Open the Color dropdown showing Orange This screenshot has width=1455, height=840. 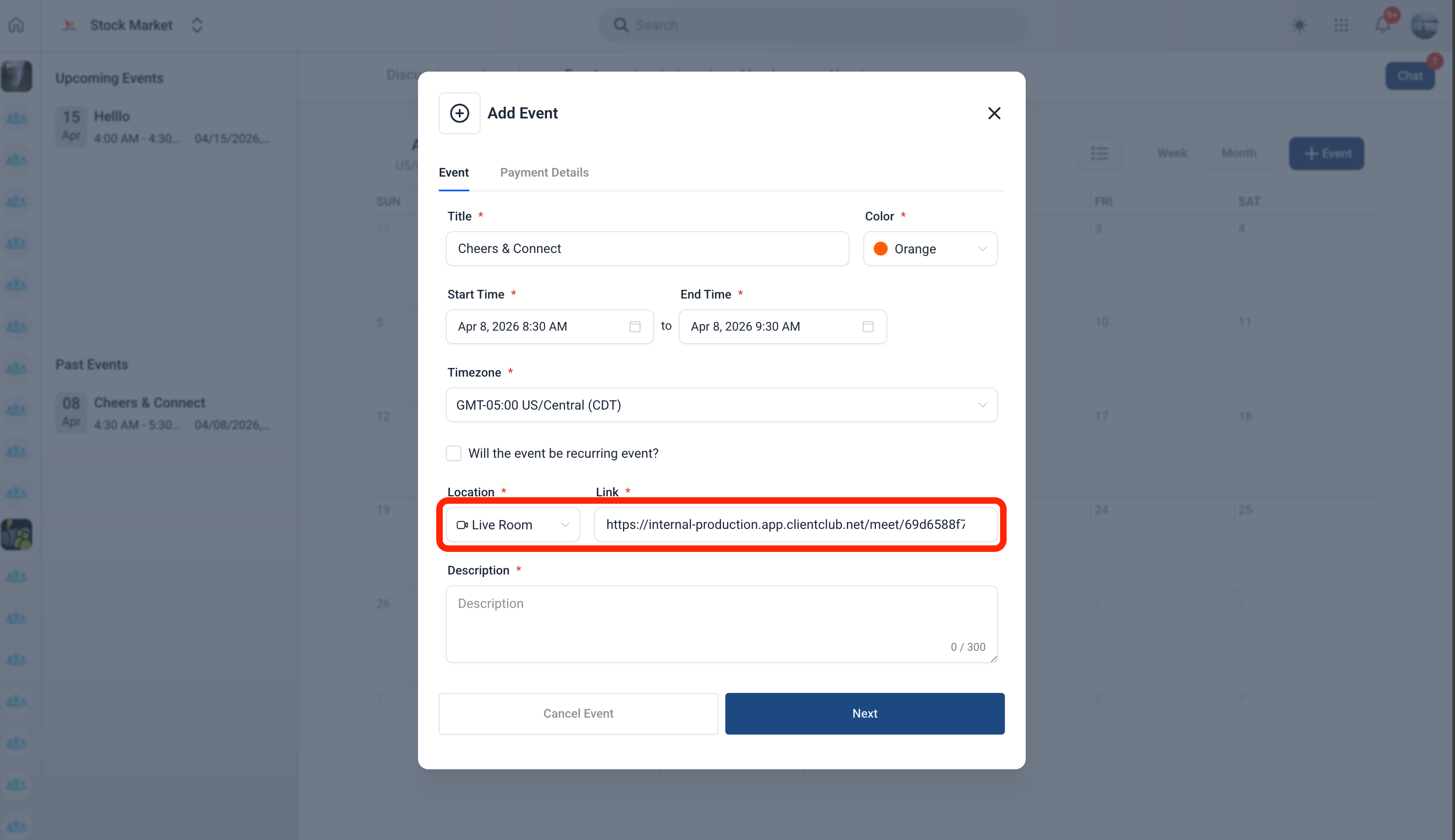coord(930,249)
